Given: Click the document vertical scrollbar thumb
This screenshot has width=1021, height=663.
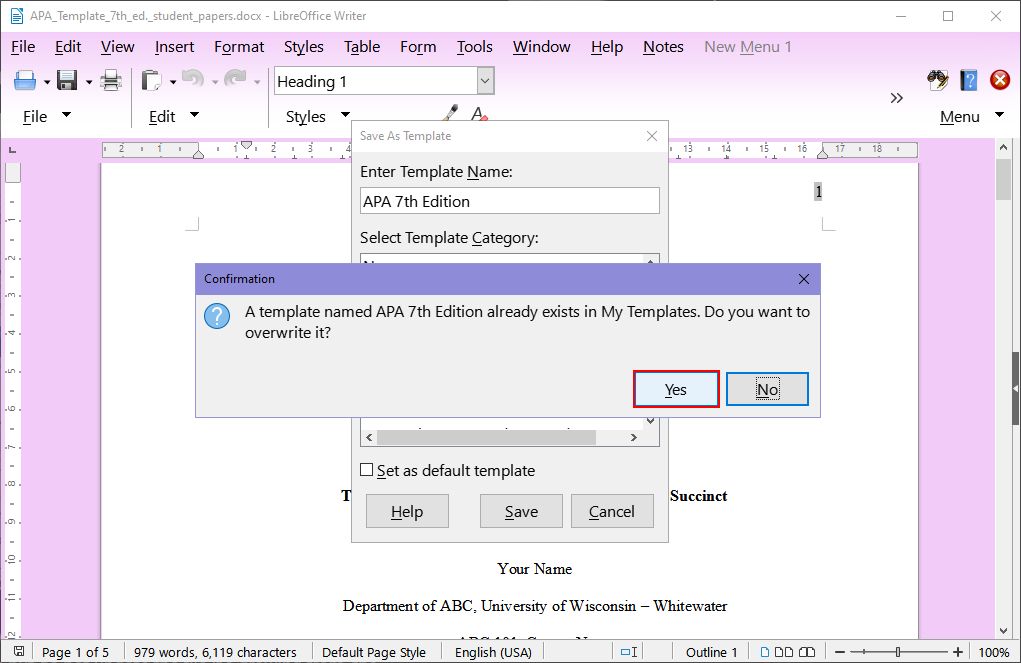Looking at the screenshot, I should [x=1003, y=180].
